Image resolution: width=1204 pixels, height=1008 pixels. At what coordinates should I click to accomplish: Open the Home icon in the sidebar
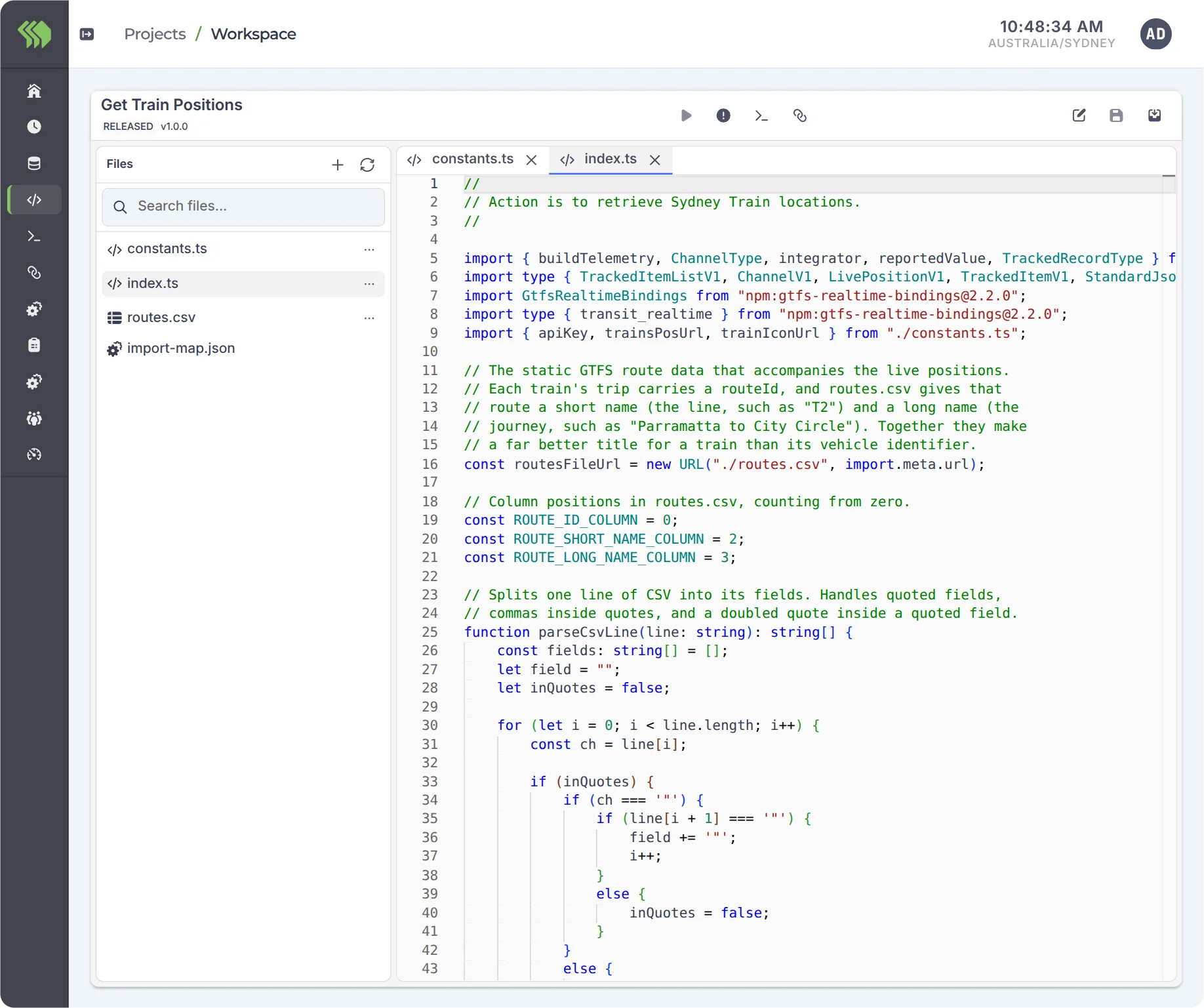tap(34, 91)
